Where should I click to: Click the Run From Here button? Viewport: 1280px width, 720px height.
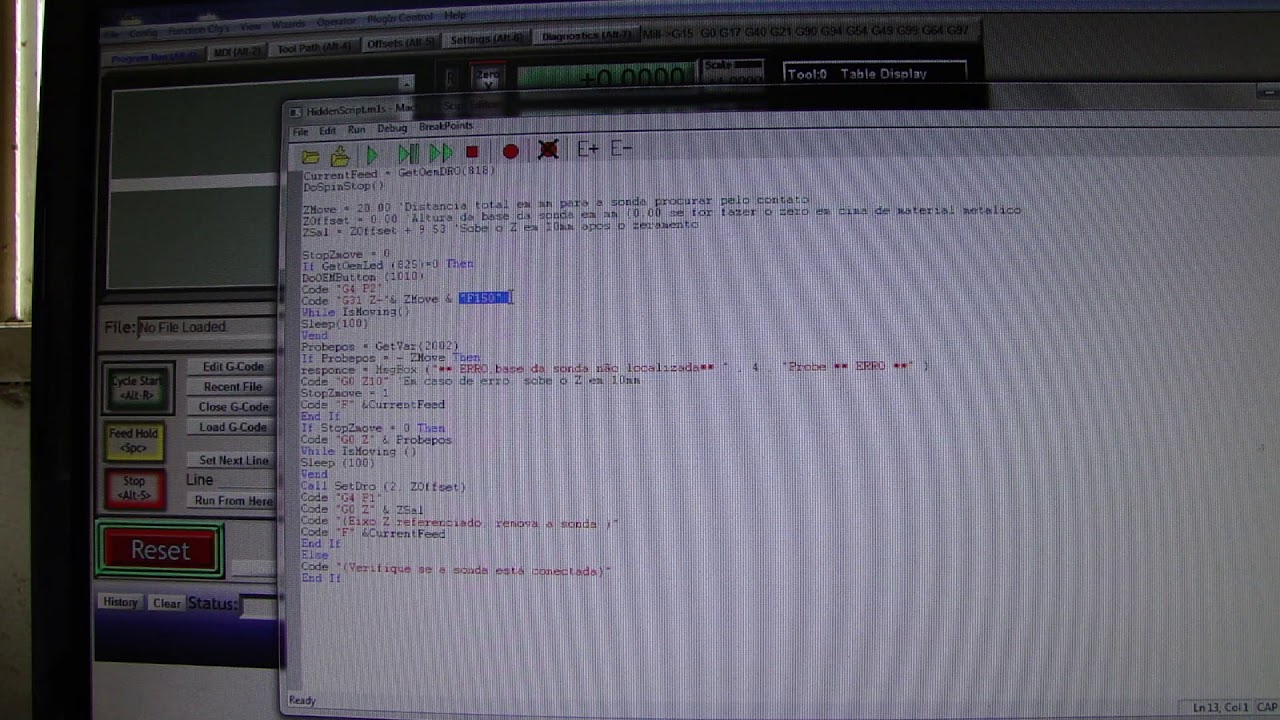point(233,500)
